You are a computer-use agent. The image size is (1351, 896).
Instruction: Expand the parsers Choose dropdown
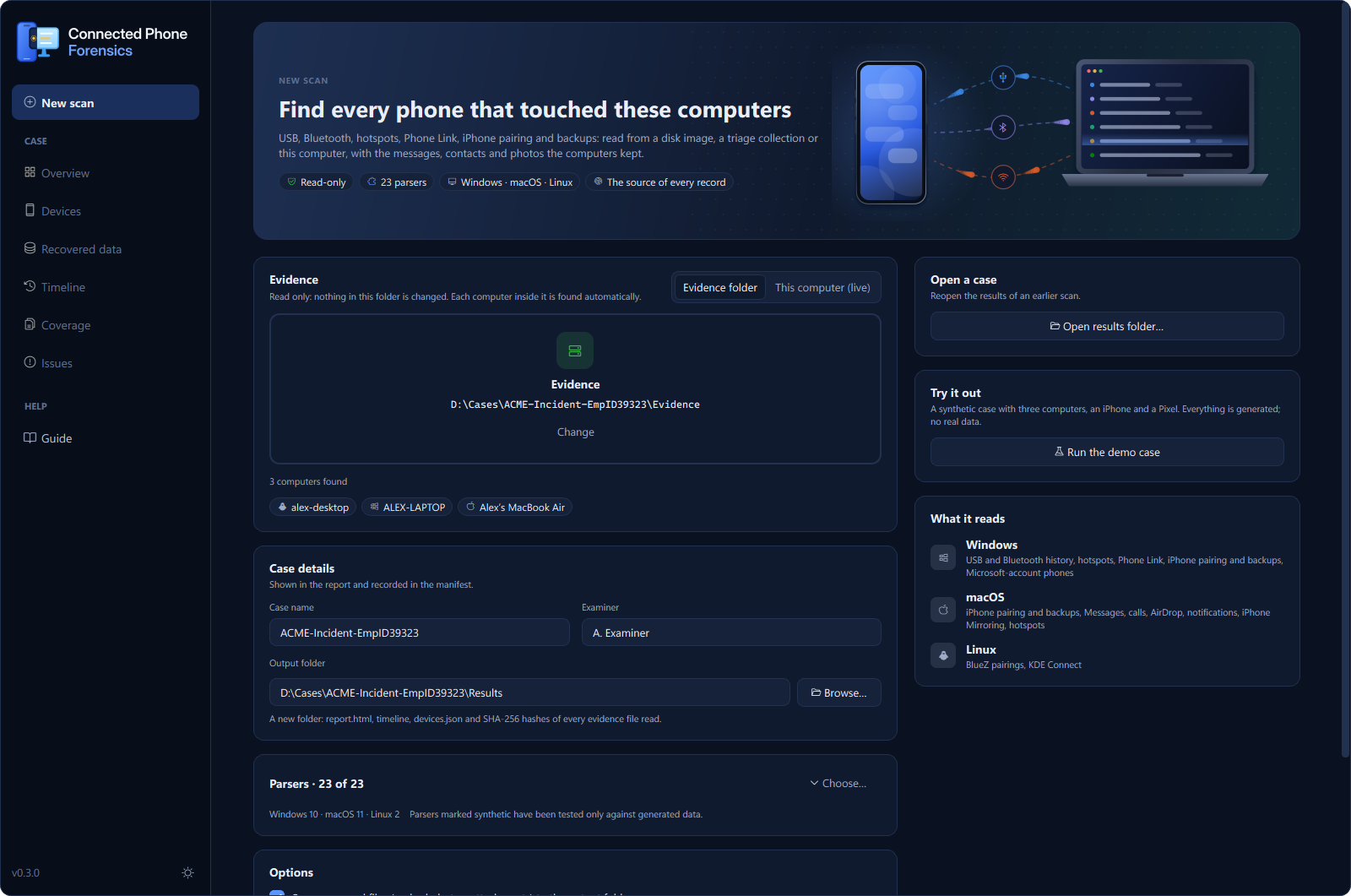pos(838,783)
